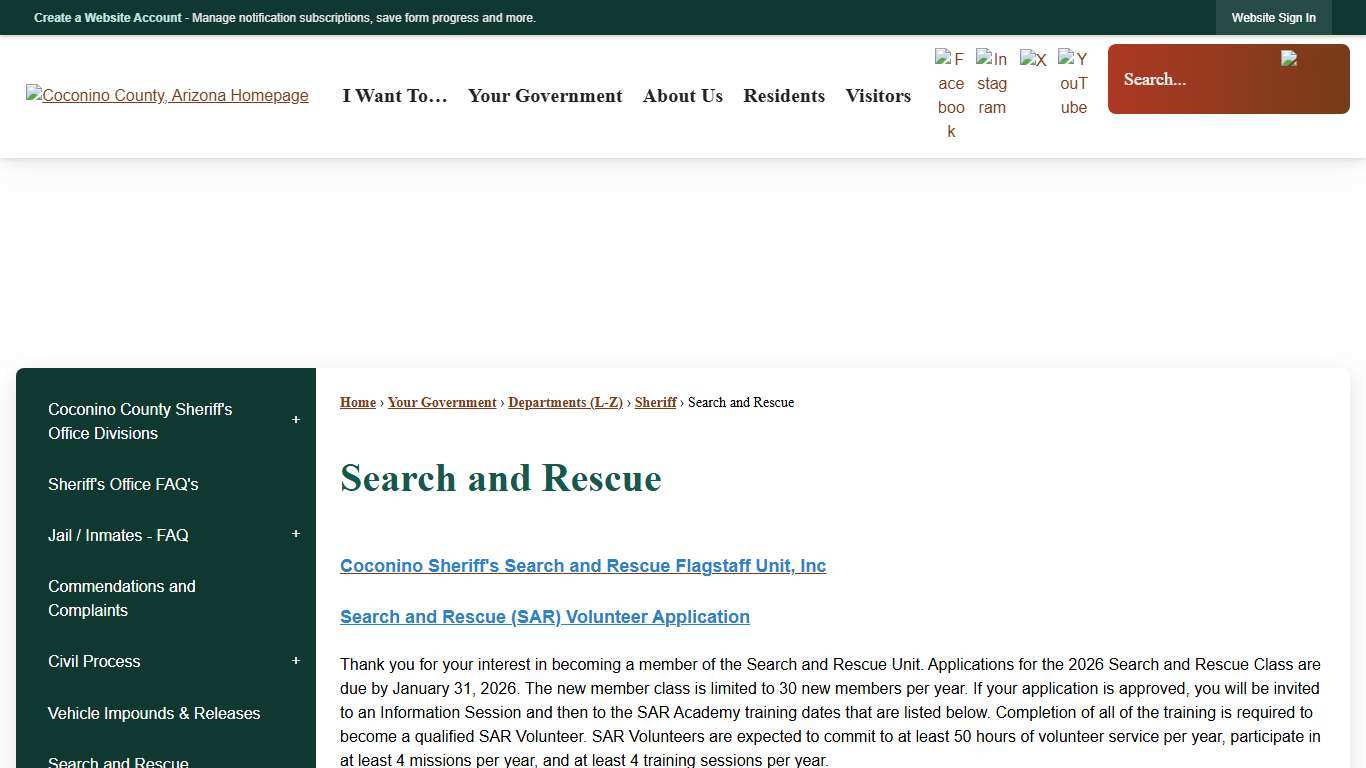
Task: Open the About Us menu
Action: point(682,96)
